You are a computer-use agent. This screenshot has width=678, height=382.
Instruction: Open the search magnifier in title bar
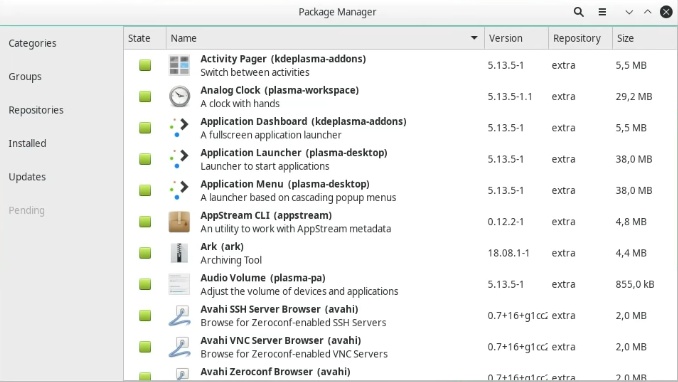coord(579,12)
